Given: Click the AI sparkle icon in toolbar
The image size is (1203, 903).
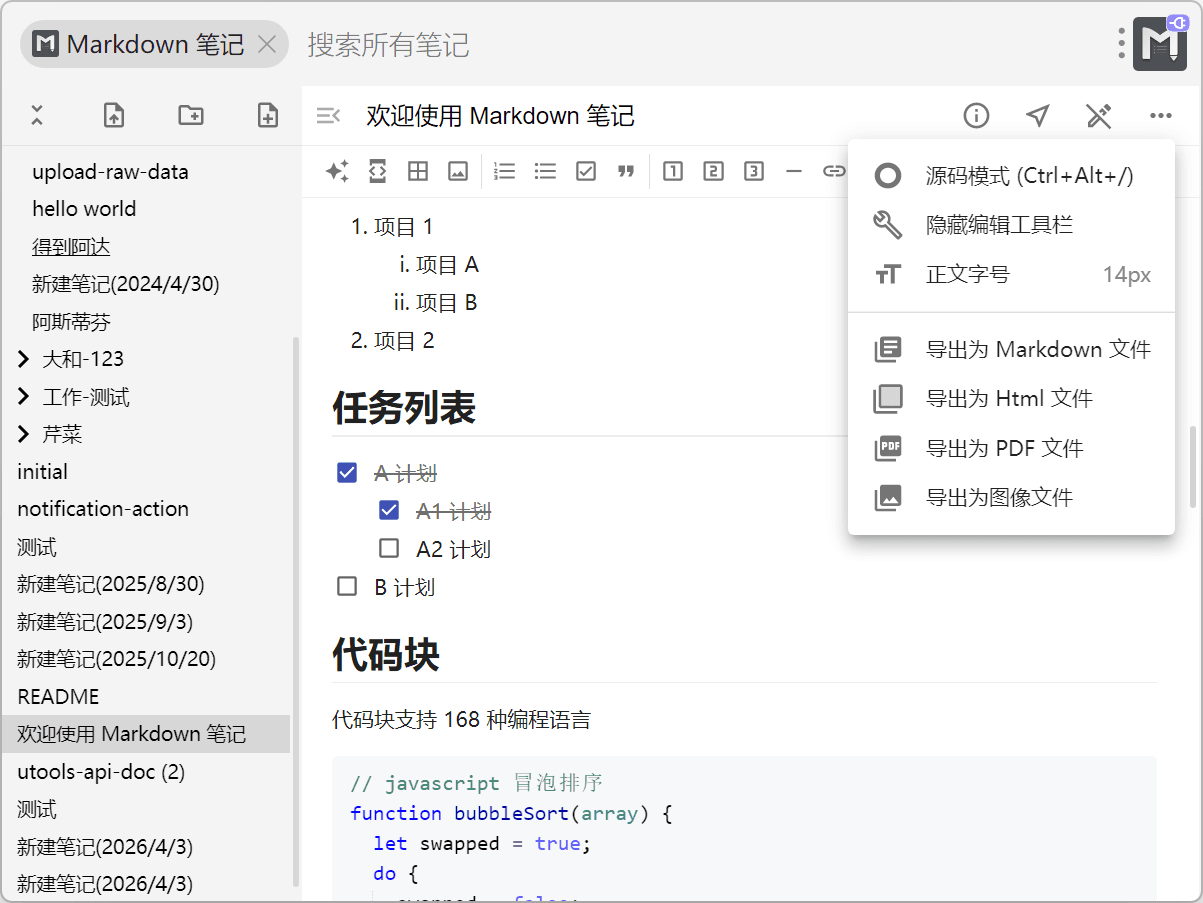Looking at the screenshot, I should pos(337,171).
